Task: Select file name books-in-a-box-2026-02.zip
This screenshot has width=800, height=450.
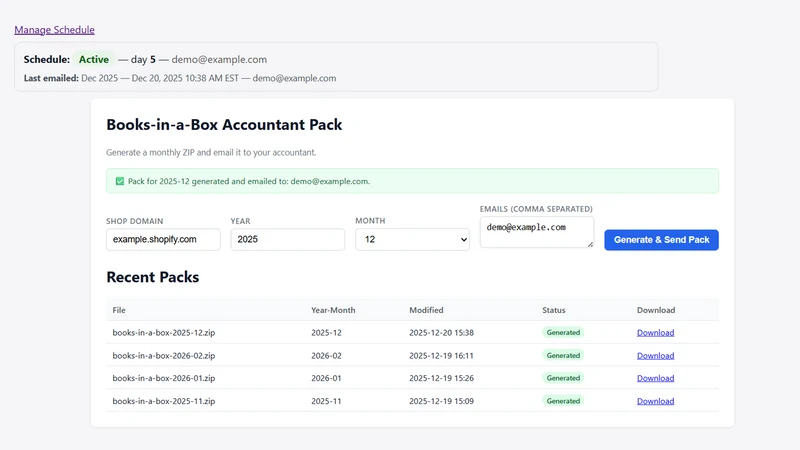Action: coord(164,356)
